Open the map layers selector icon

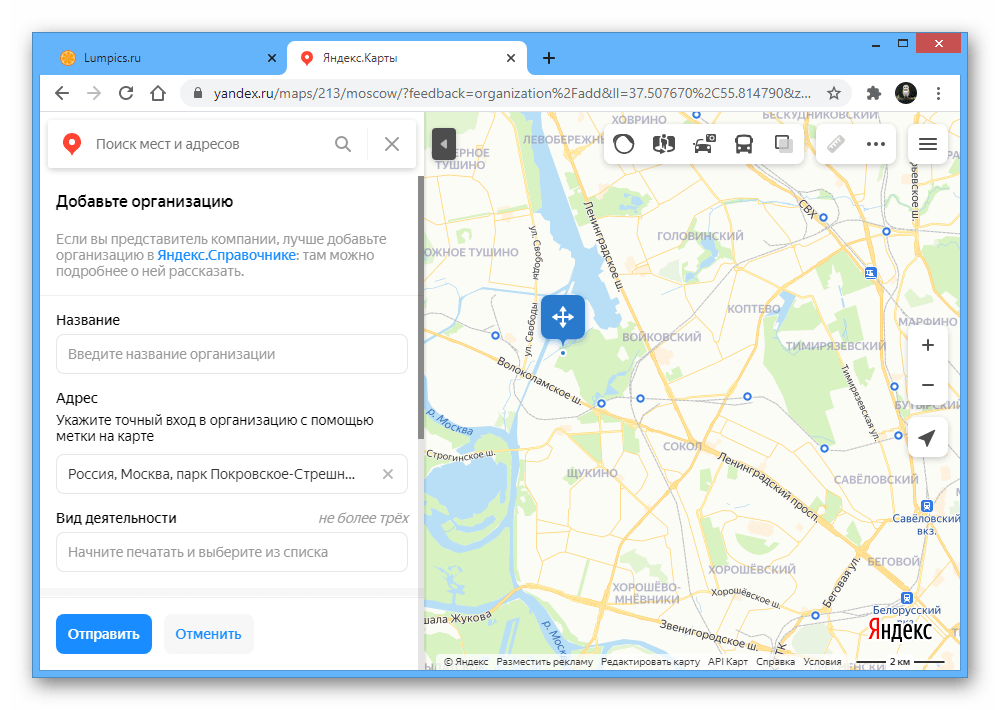[783, 144]
